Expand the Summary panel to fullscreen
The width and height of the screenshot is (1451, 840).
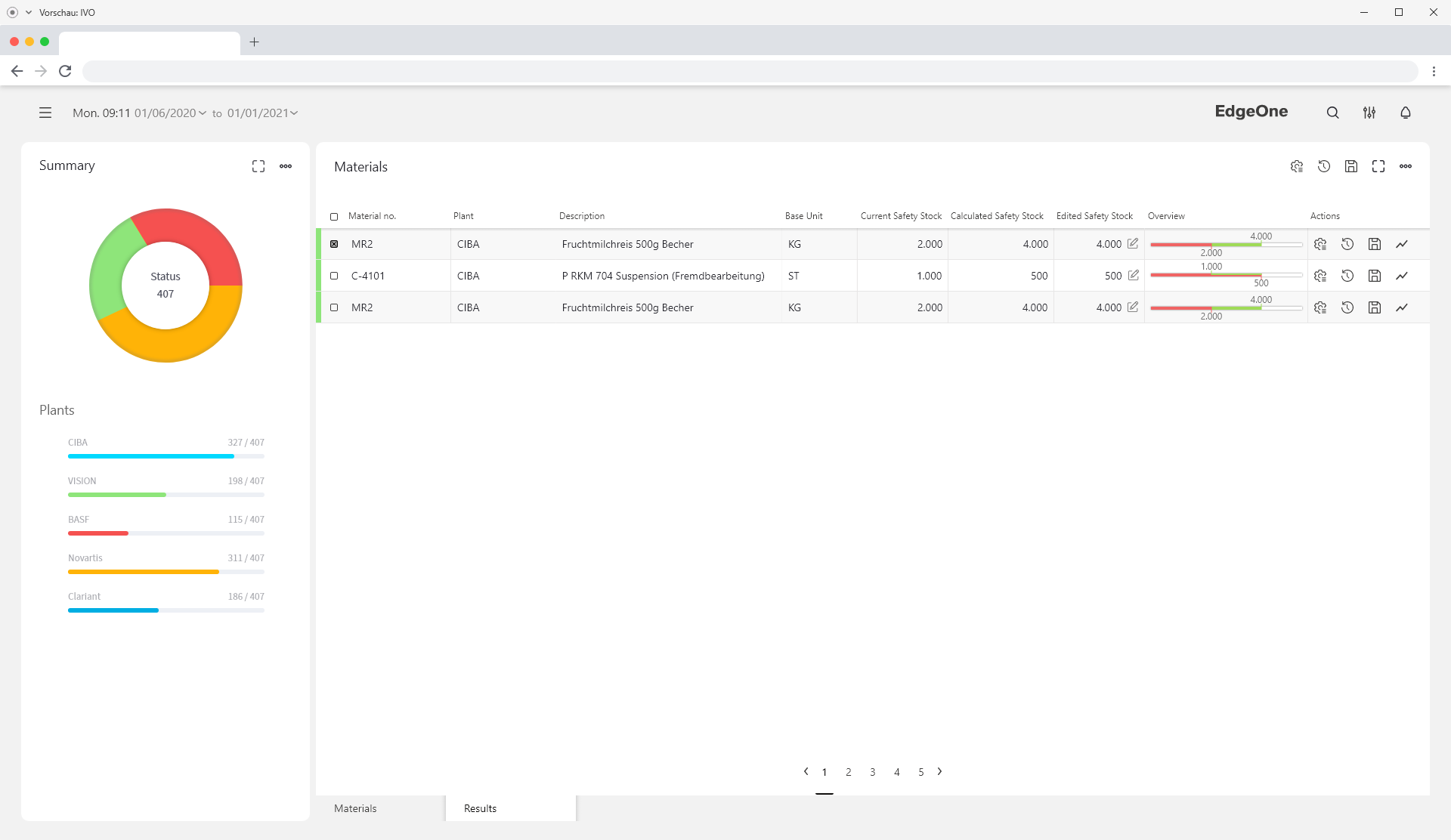click(x=258, y=166)
